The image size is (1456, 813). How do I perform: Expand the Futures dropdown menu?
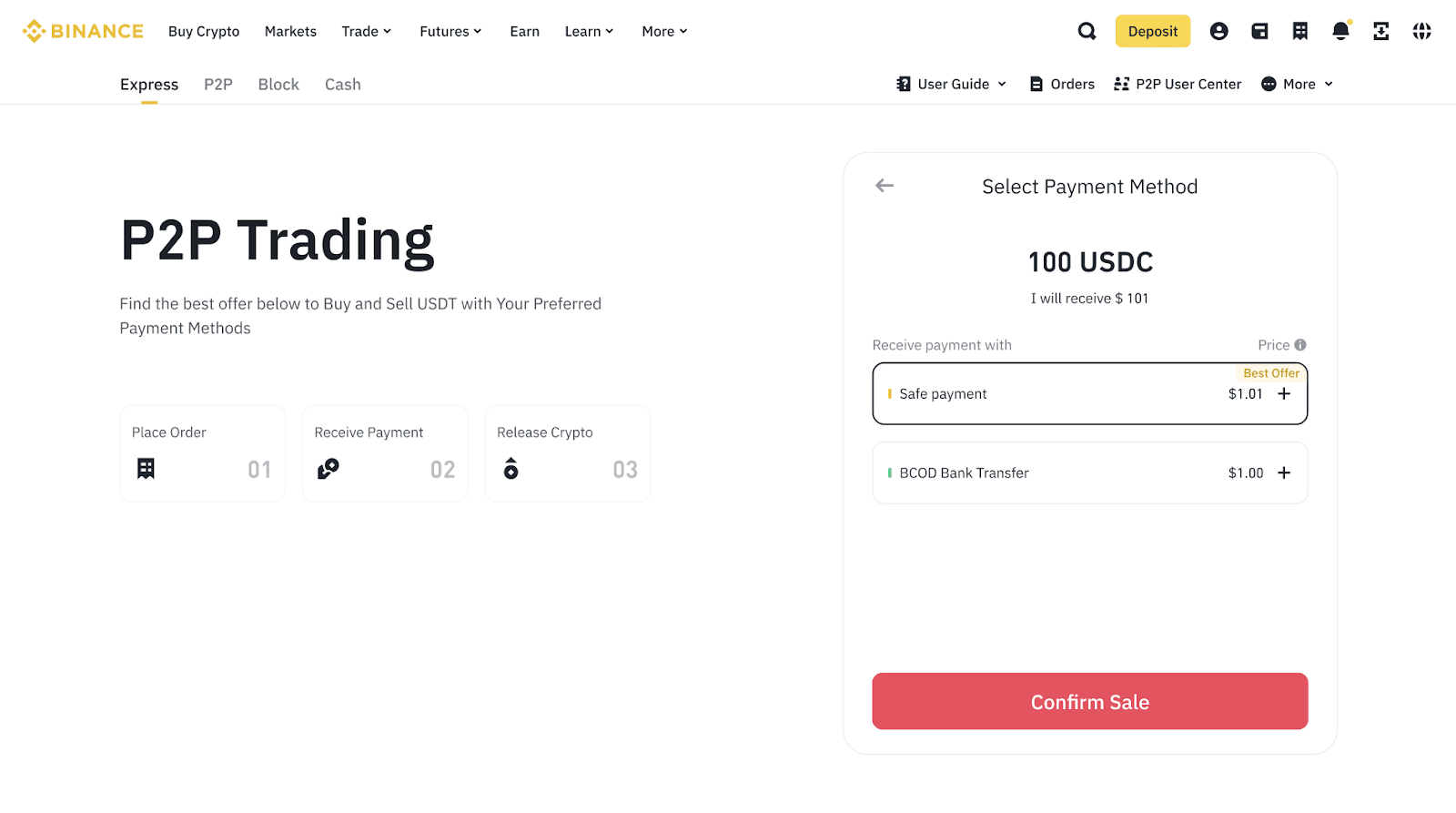(450, 31)
